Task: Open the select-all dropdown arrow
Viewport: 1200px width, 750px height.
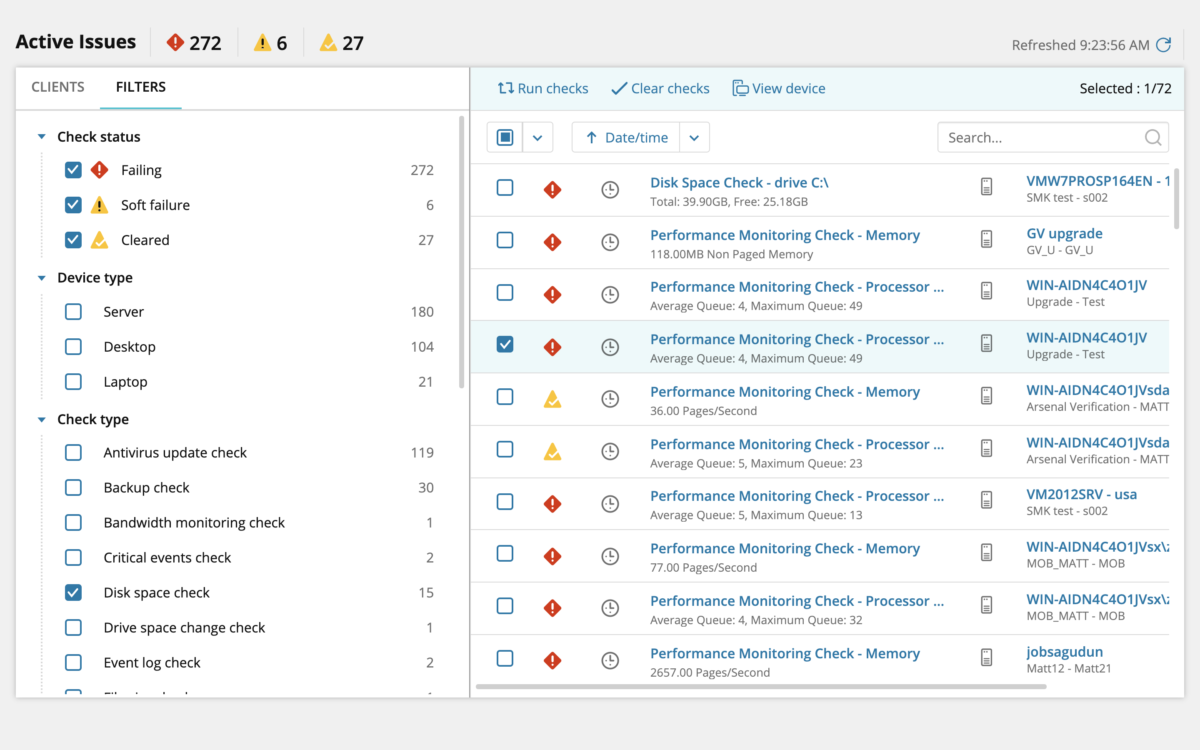Action: [x=537, y=137]
